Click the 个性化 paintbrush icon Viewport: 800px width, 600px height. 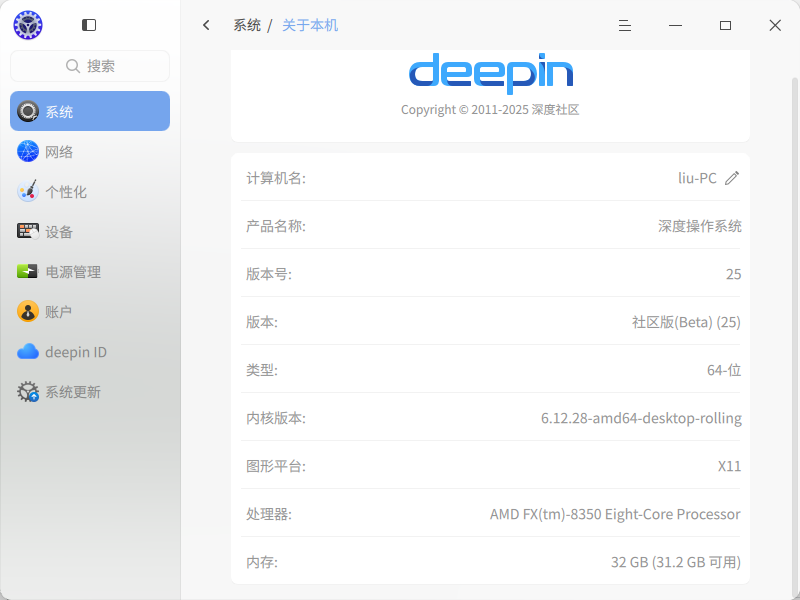point(28,191)
